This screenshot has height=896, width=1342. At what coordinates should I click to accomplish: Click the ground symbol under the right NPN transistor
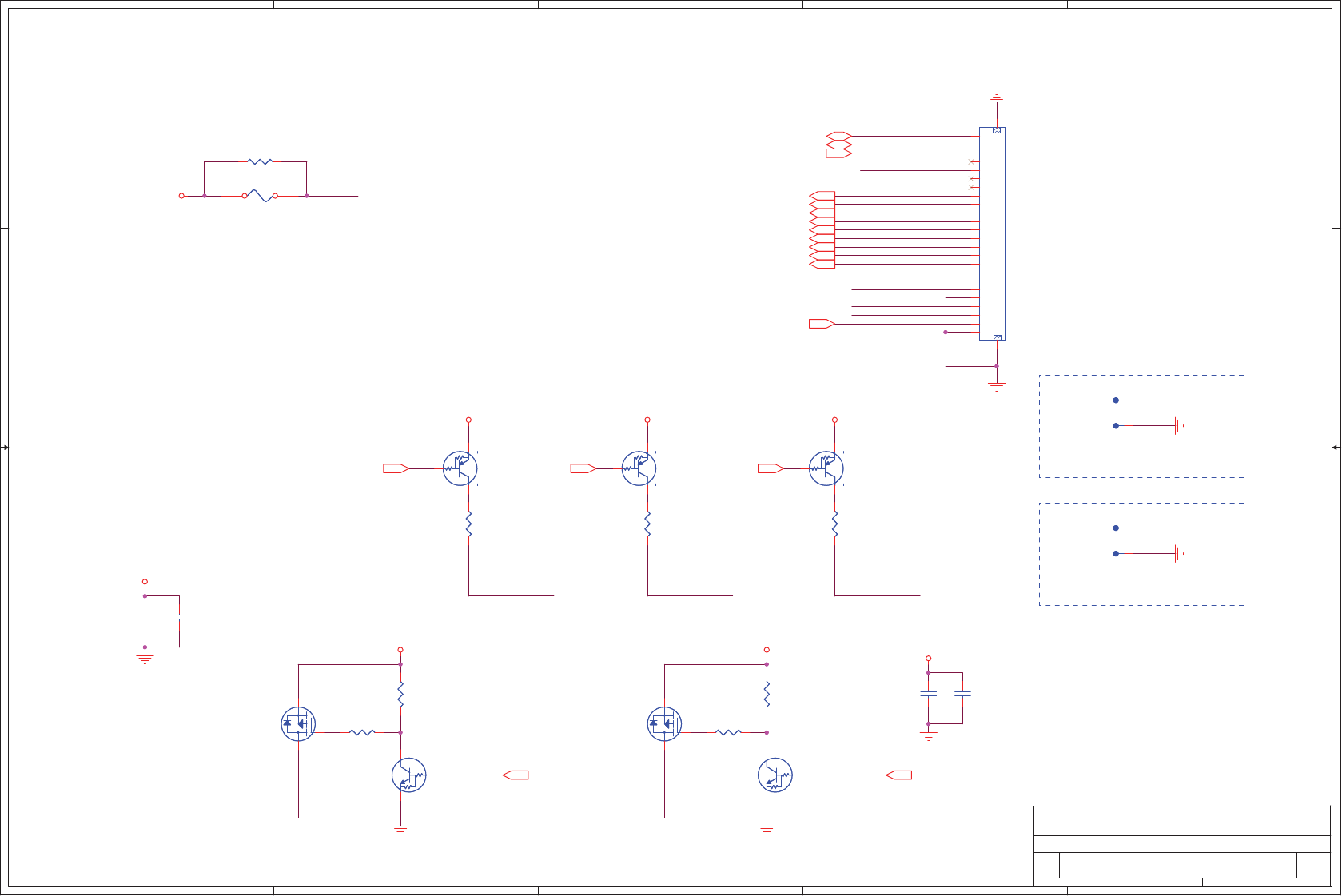(767, 830)
